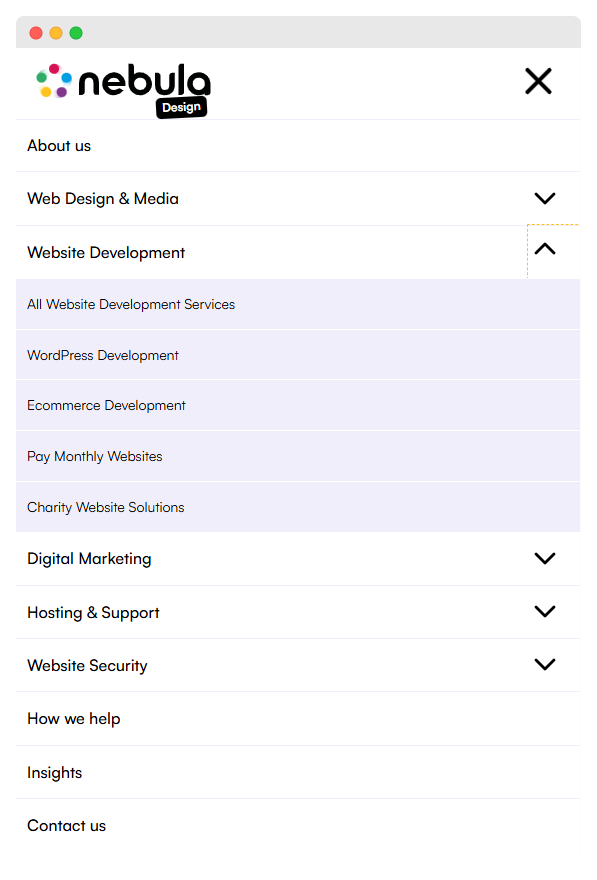Expand the Website Security chevron
Viewport: 597px width, 880px height.
pos(545,664)
